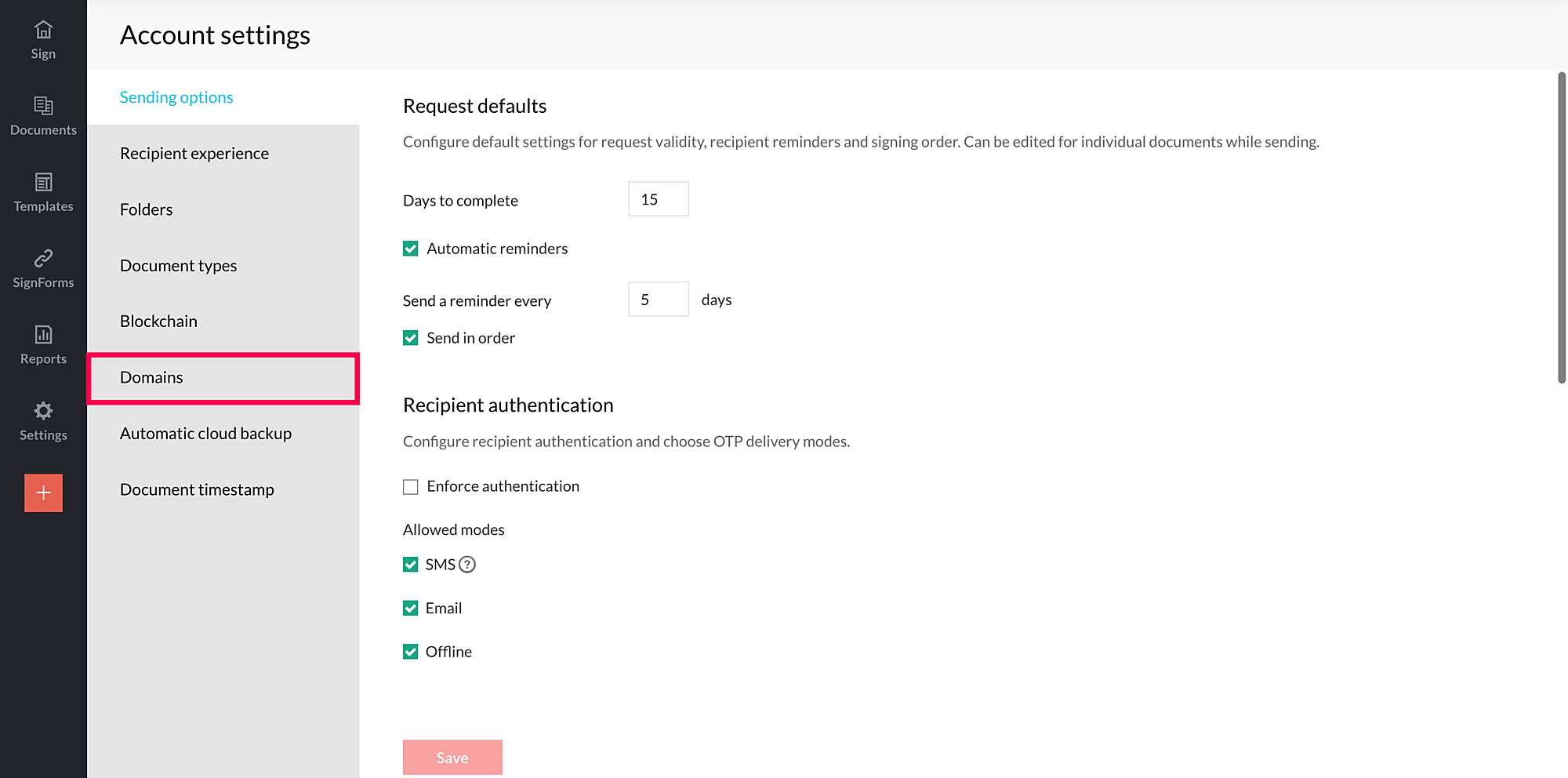Open the Templates icon in sidebar

point(43,182)
